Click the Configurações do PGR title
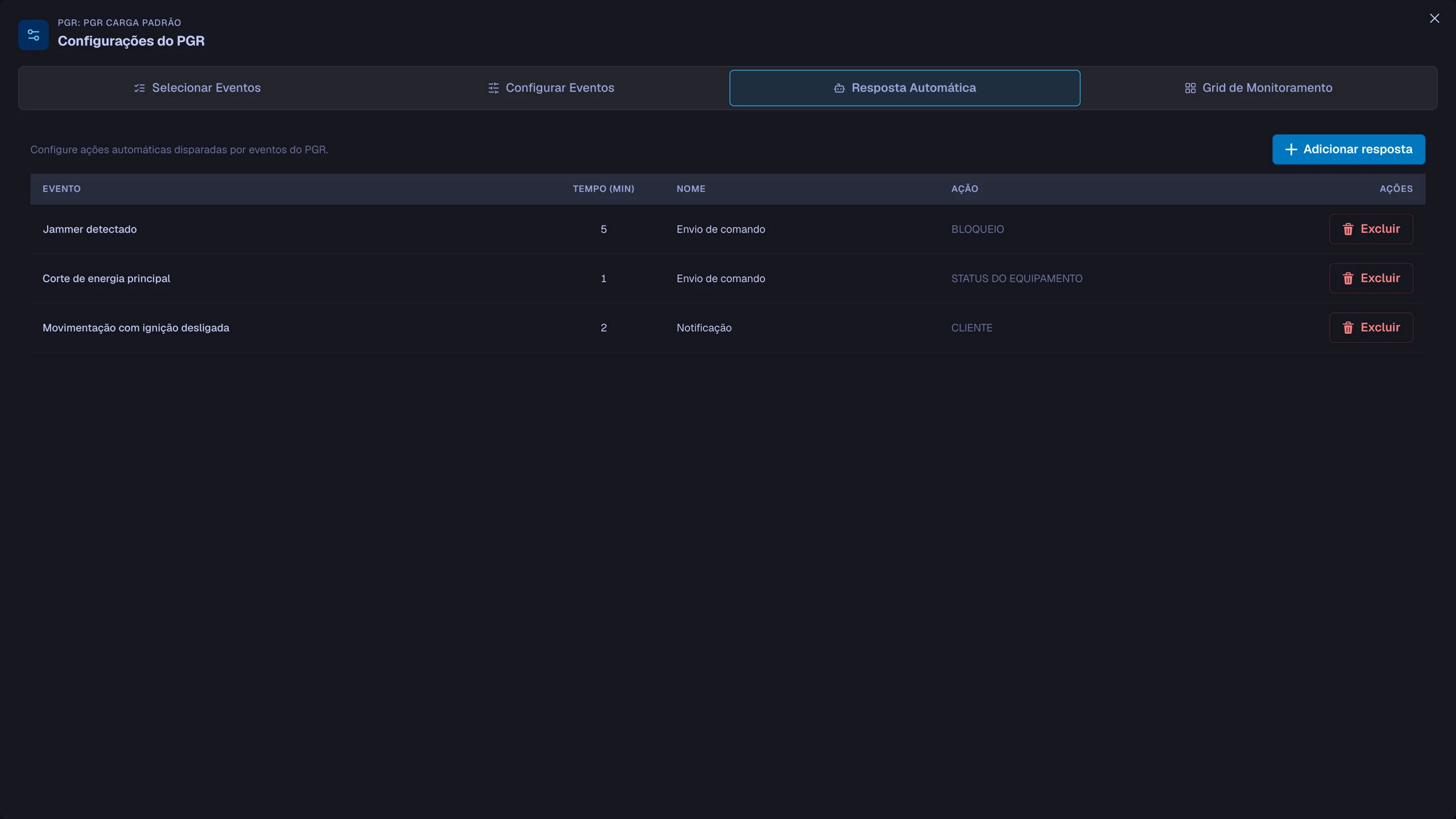This screenshot has width=1456, height=819. click(131, 41)
